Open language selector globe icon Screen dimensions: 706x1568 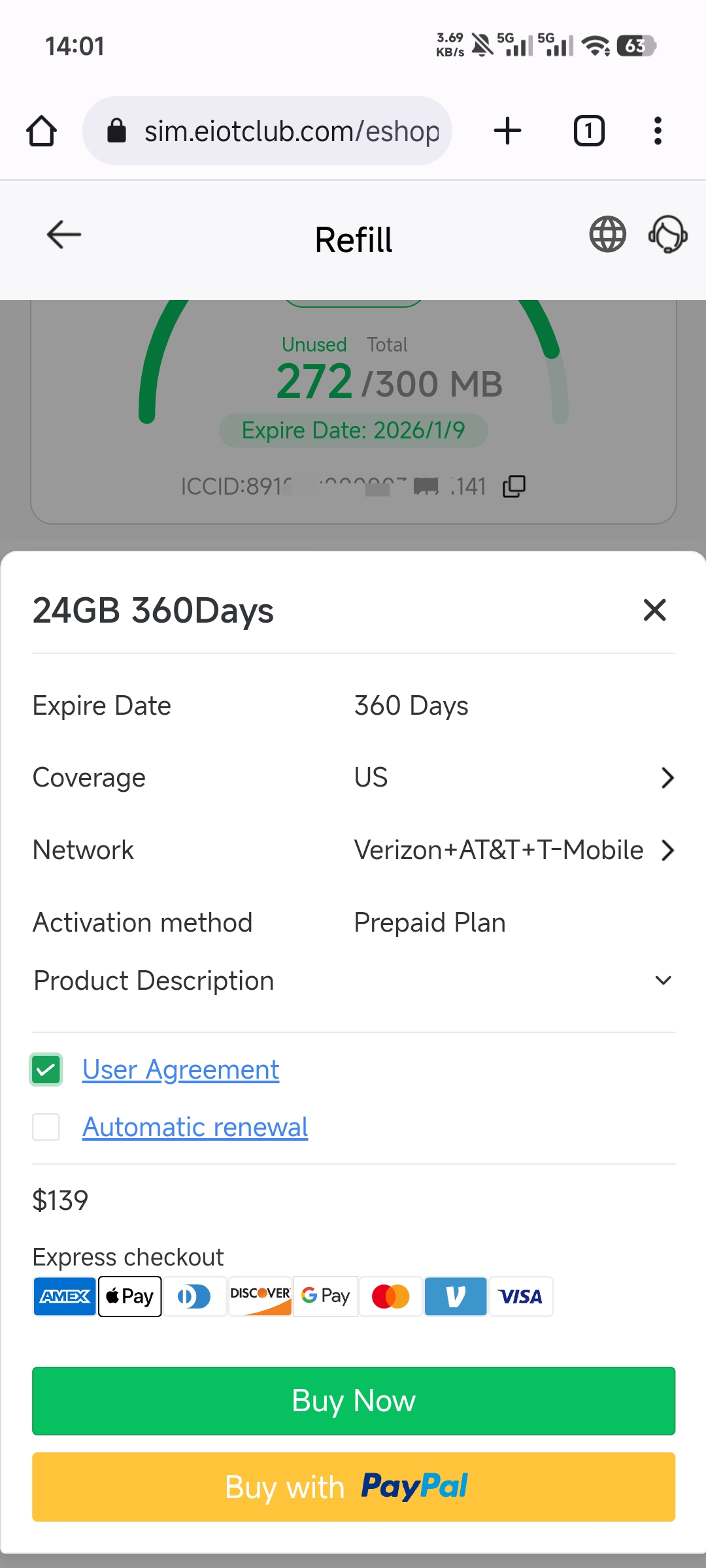coord(608,234)
